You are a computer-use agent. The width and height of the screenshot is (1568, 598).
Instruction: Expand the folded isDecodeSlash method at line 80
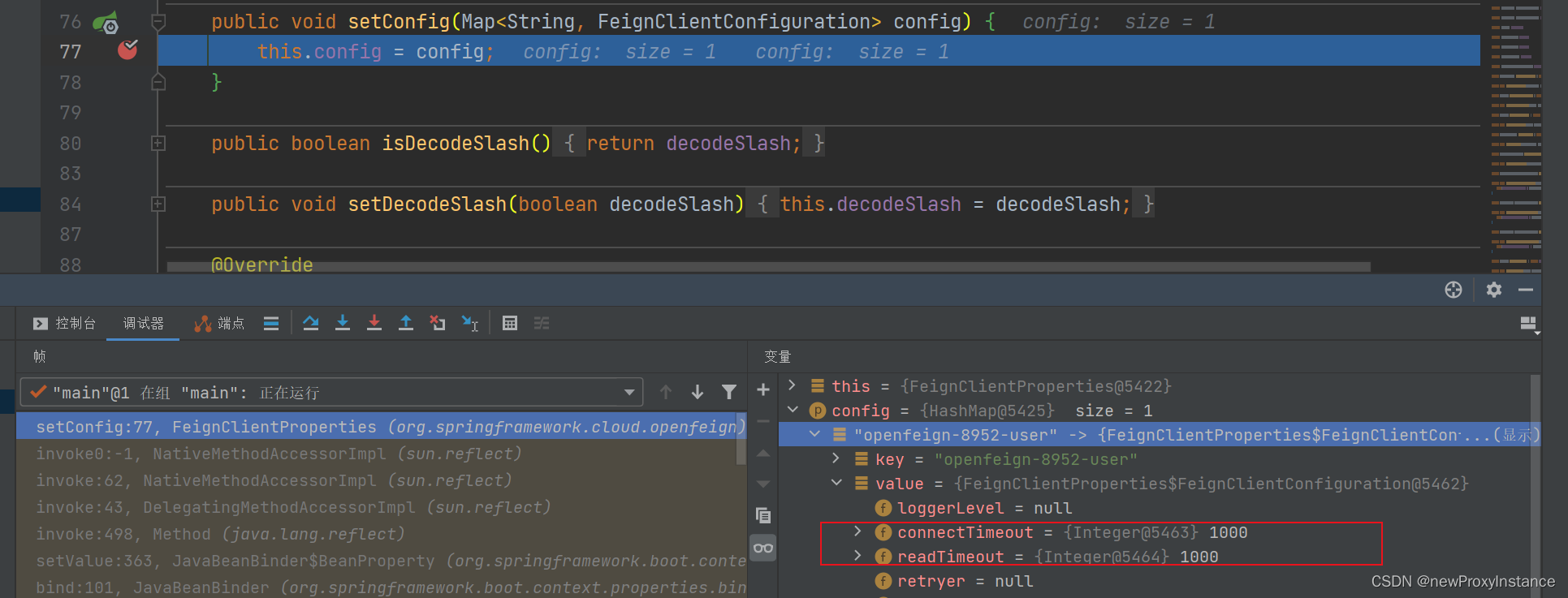click(x=158, y=143)
